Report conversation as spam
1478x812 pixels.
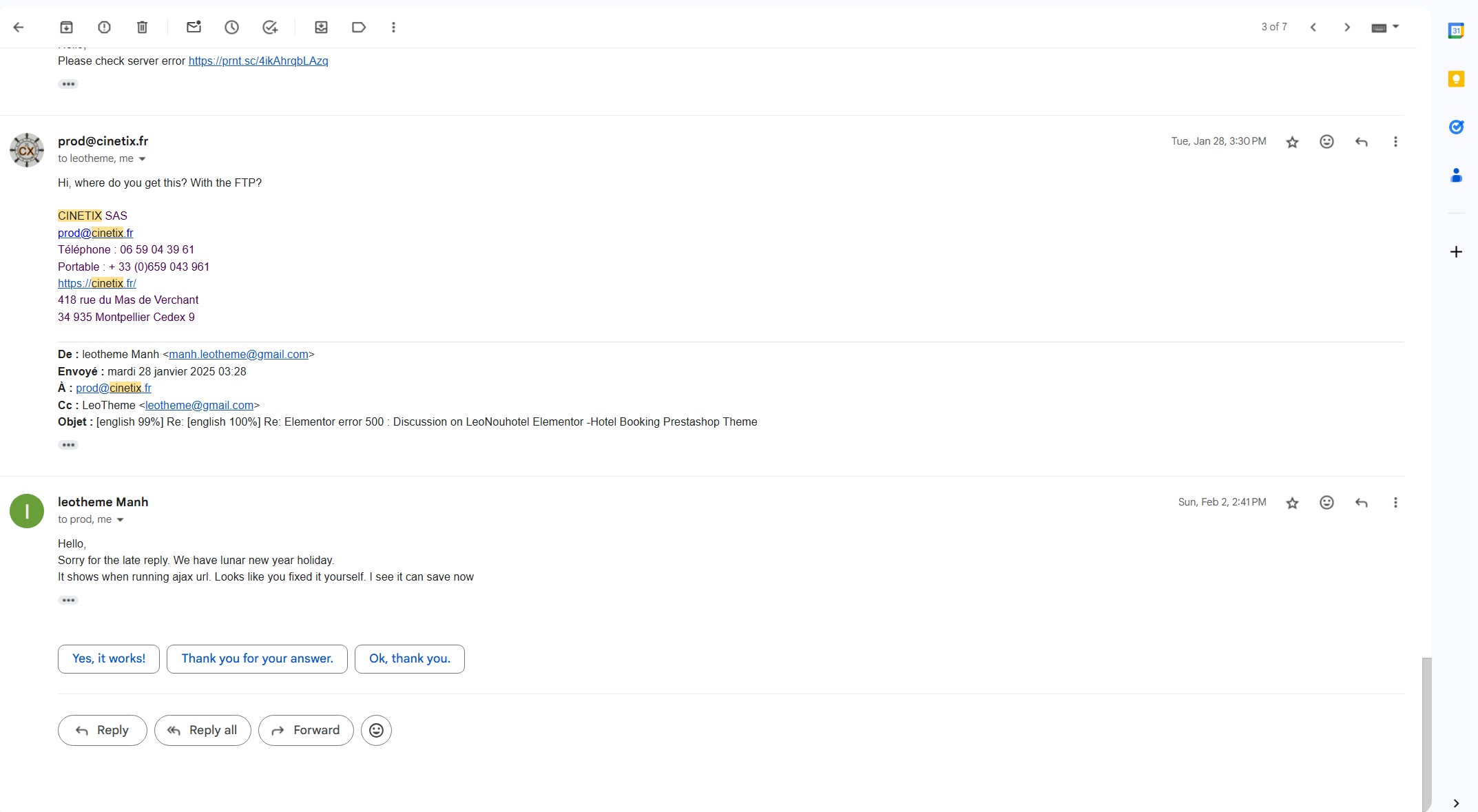click(x=104, y=28)
